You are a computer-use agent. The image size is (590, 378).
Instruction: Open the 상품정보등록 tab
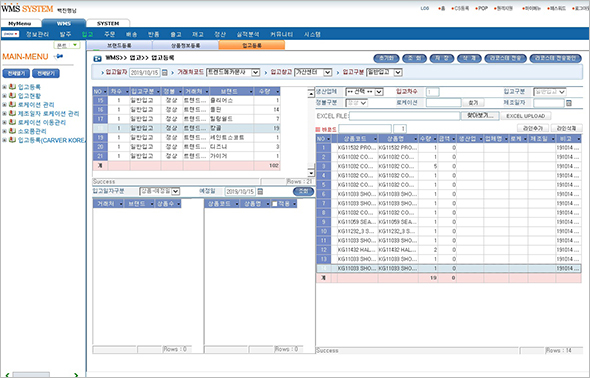pyautogui.click(x=186, y=46)
